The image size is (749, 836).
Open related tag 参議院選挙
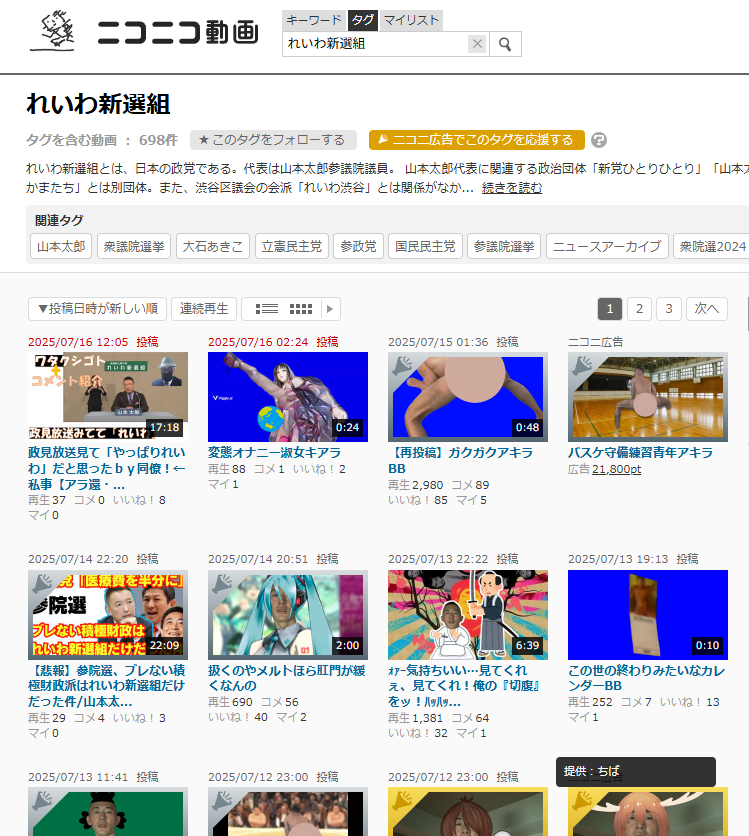pos(504,246)
